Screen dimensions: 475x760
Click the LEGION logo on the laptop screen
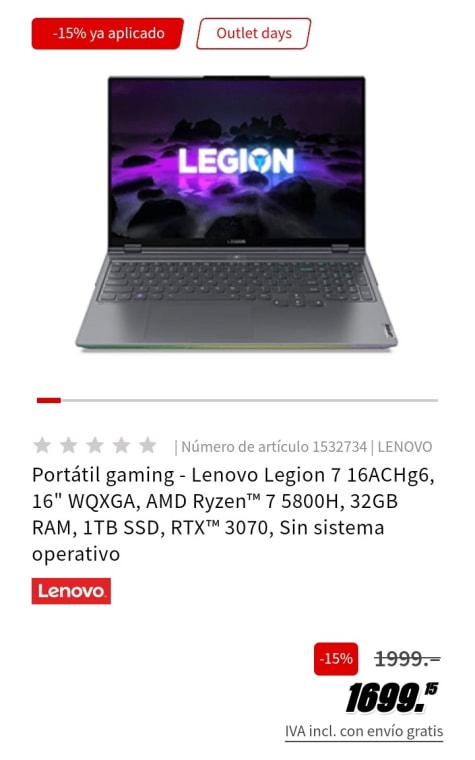coord(236,160)
